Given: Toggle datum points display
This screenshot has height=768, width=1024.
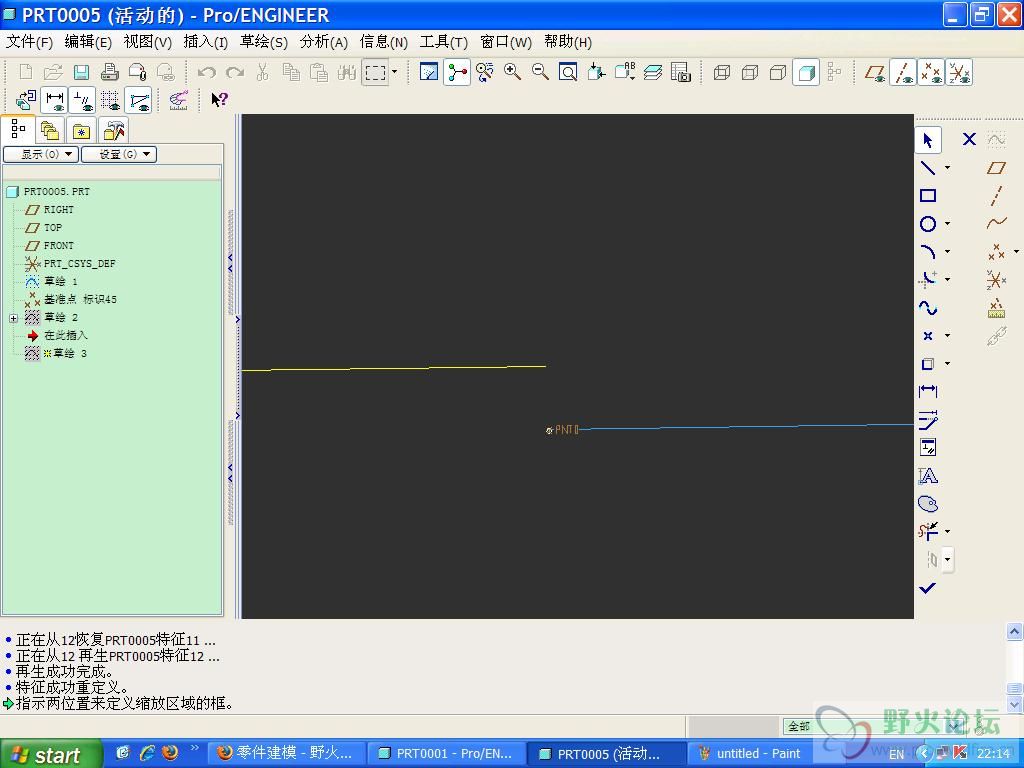Looking at the screenshot, I should coord(931,72).
